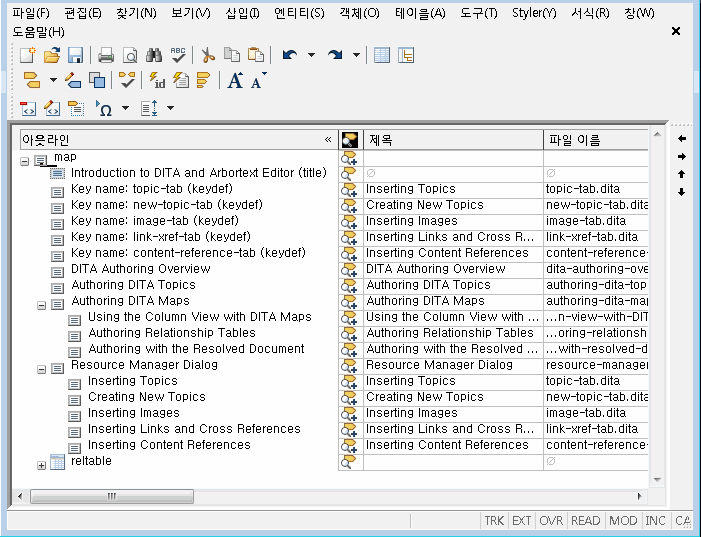Open the Undo history dropdown arrow

click(311, 55)
